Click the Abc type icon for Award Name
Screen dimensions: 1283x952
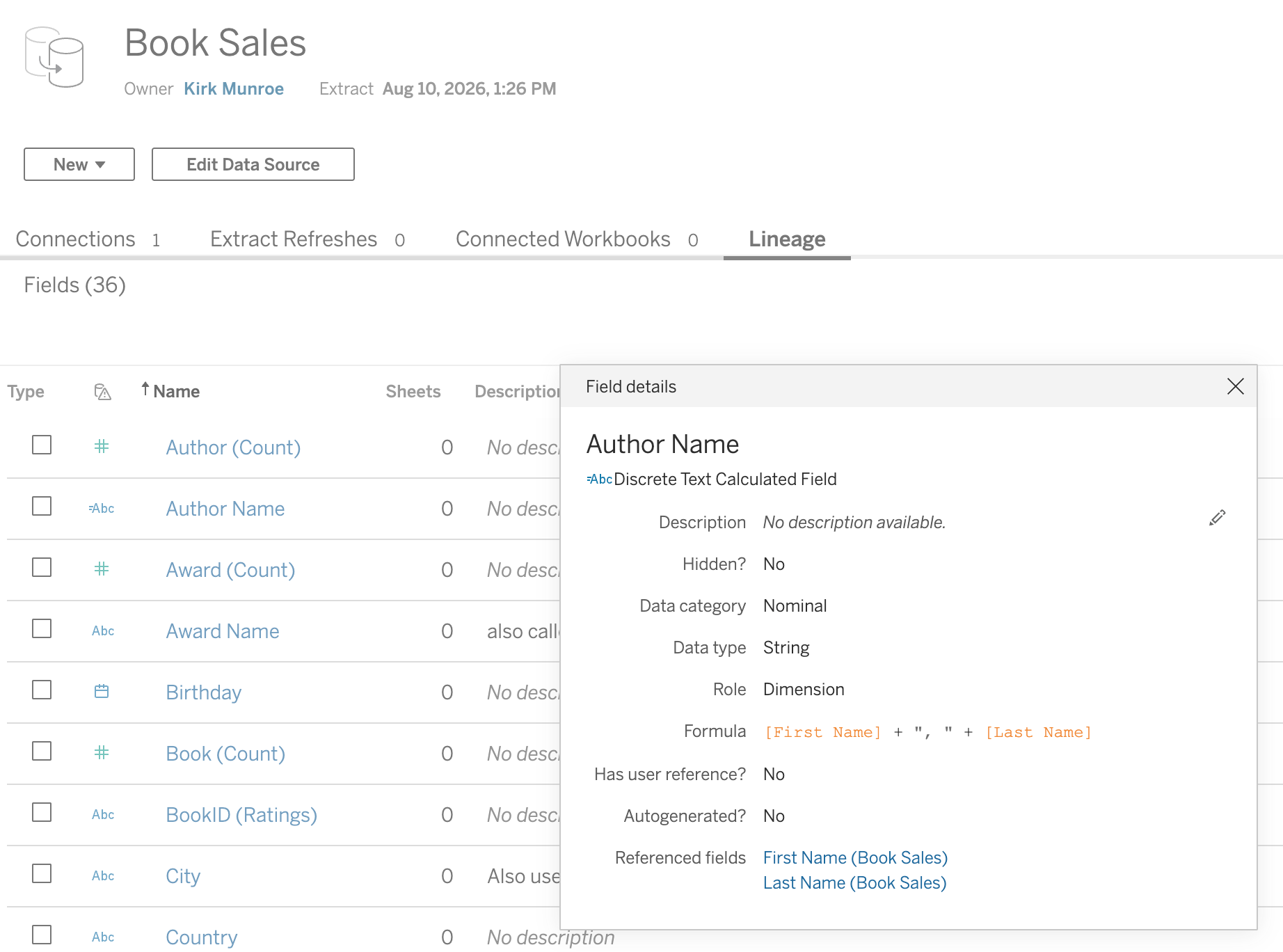click(x=103, y=631)
